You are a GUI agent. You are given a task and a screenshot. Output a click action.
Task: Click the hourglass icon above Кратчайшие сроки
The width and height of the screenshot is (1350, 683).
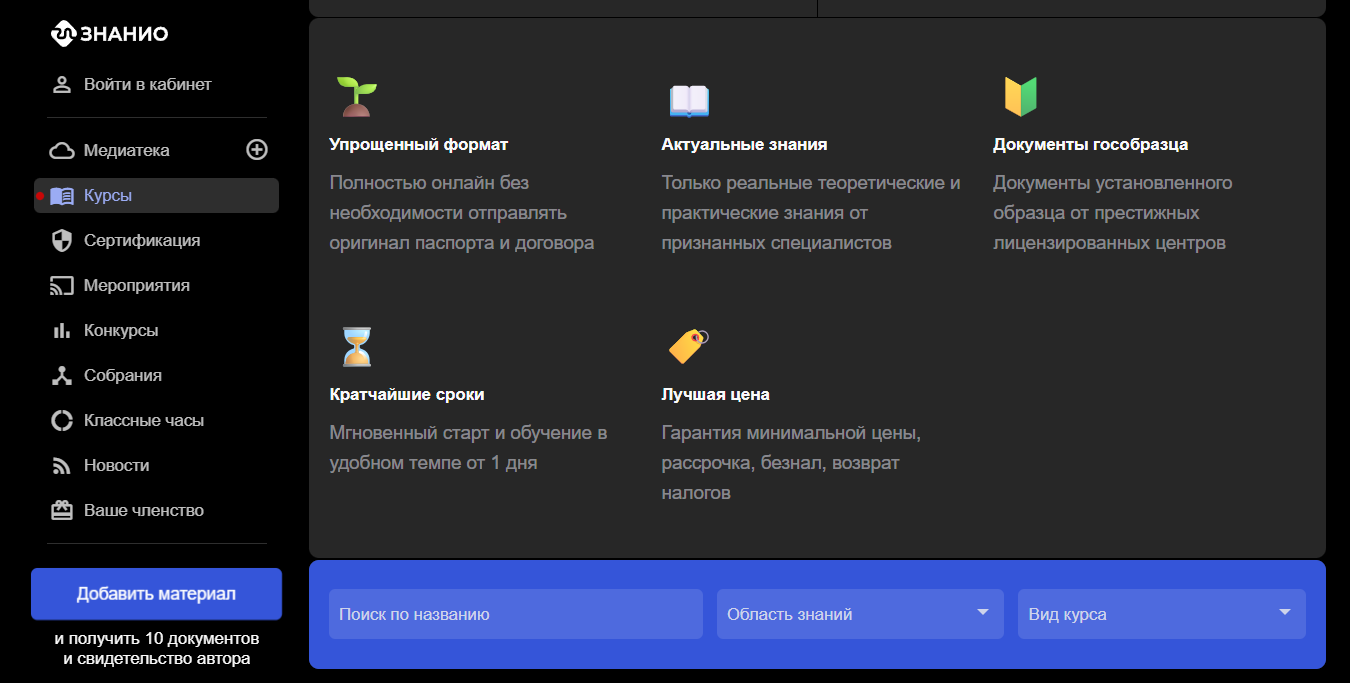click(x=356, y=347)
